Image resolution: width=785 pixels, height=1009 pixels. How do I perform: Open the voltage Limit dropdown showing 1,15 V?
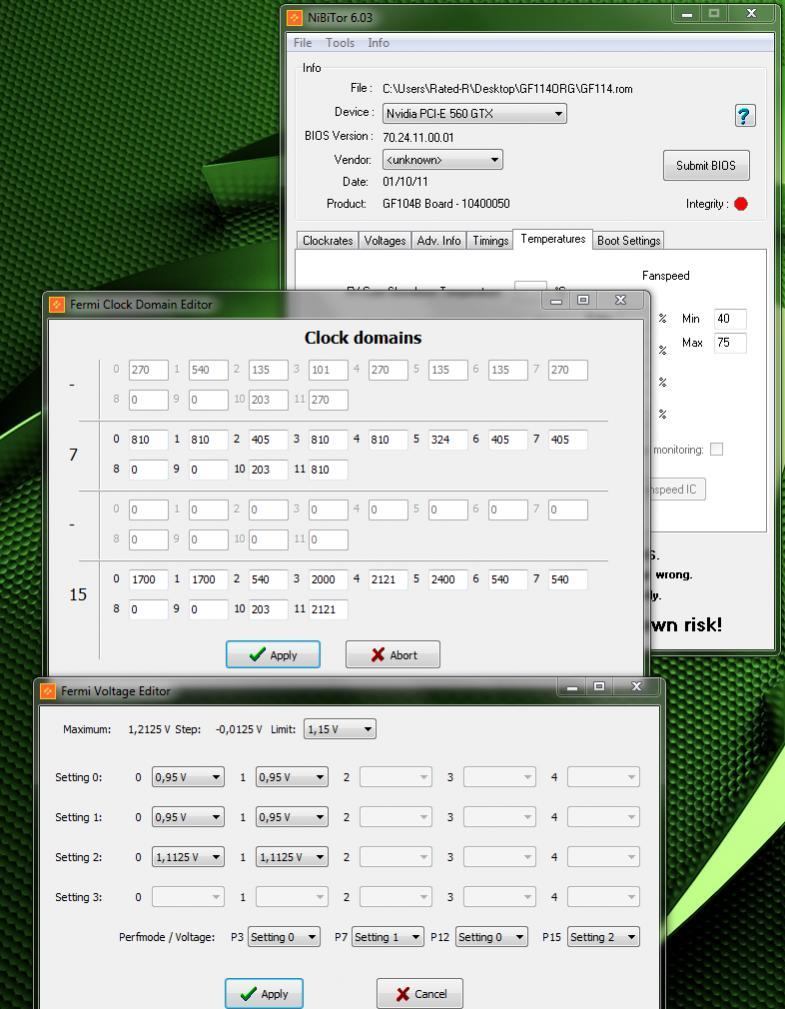click(x=340, y=729)
